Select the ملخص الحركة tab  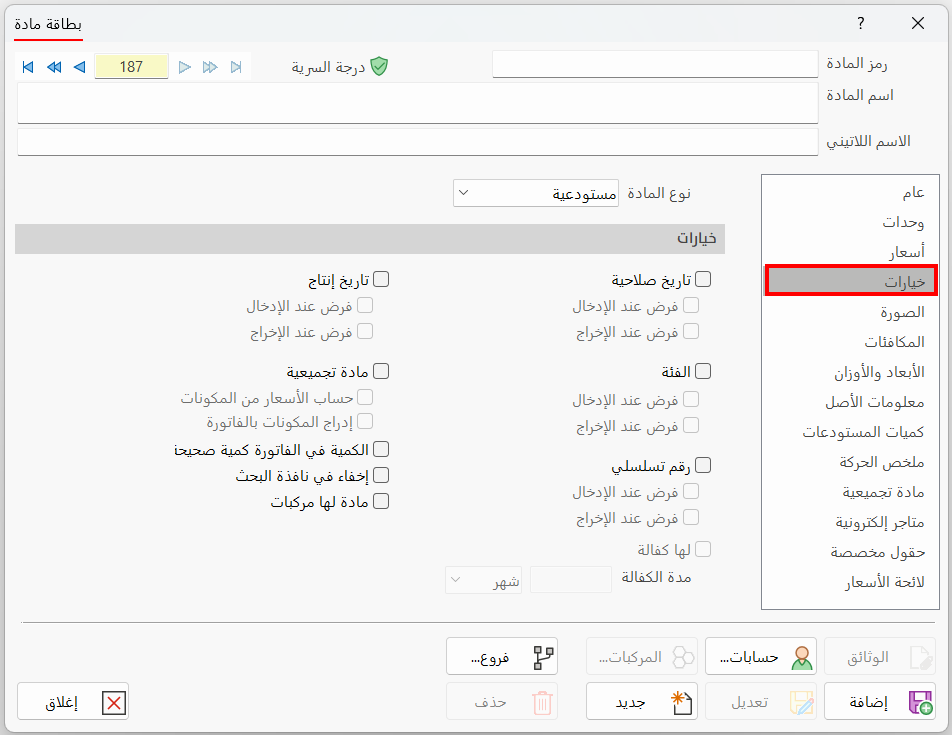[850, 462]
